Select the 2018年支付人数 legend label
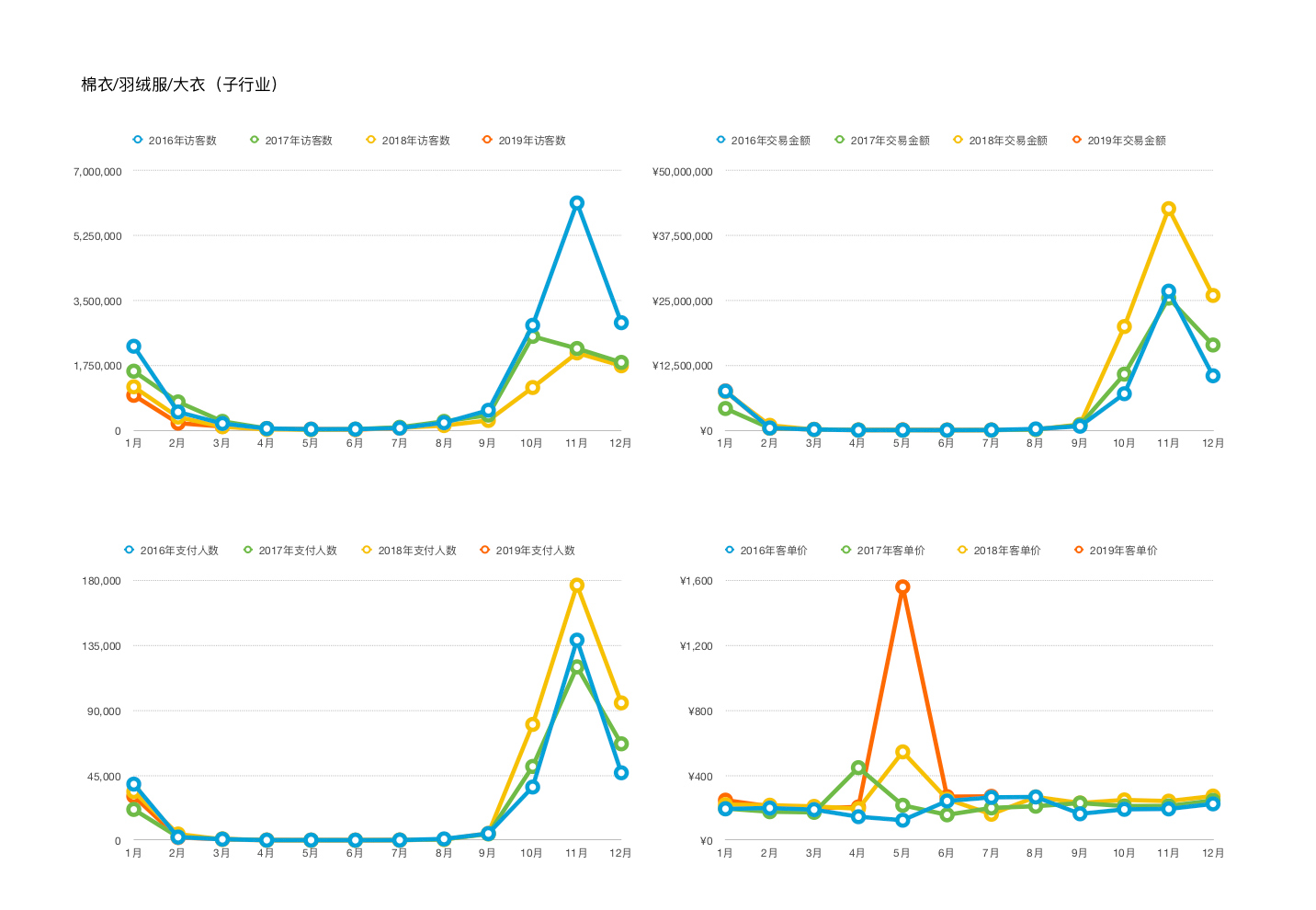Viewport: 1316px width, 910px height. point(417,551)
